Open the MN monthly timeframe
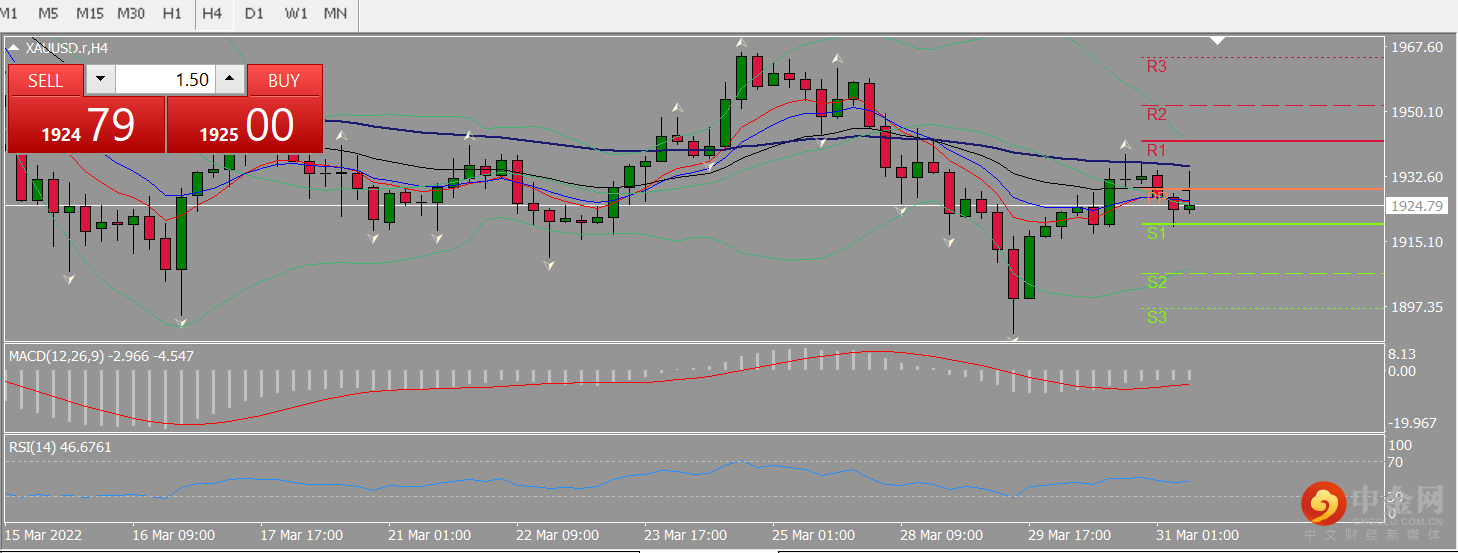 point(336,14)
